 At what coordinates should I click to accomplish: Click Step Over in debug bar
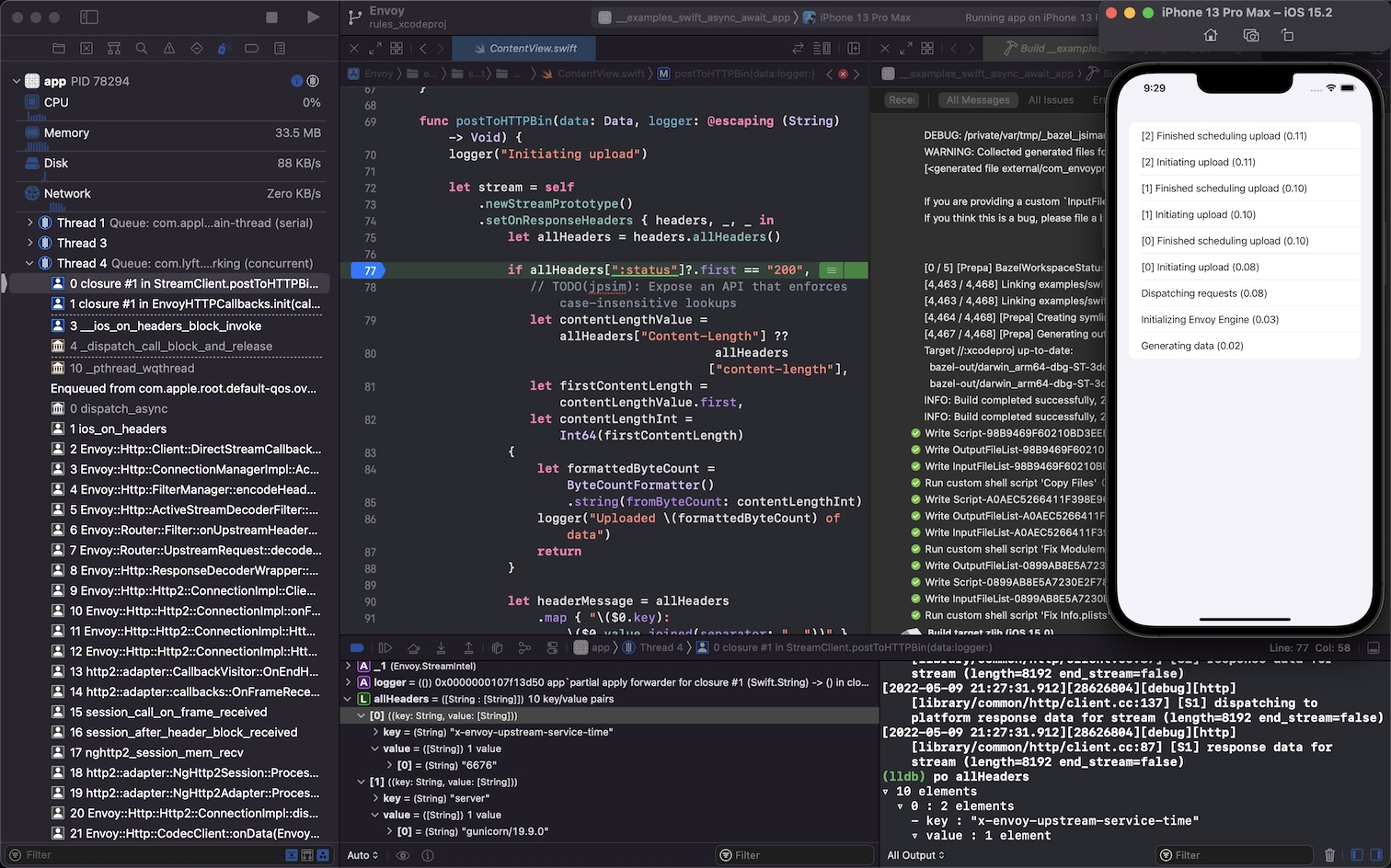413,647
